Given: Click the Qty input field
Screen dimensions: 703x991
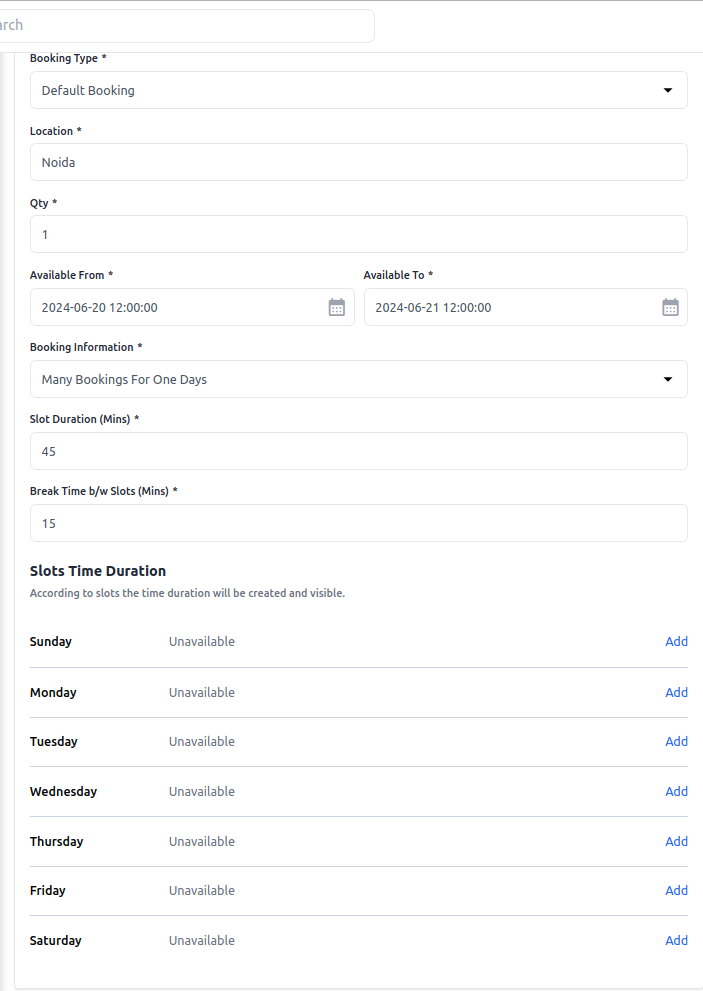Looking at the screenshot, I should coord(358,235).
